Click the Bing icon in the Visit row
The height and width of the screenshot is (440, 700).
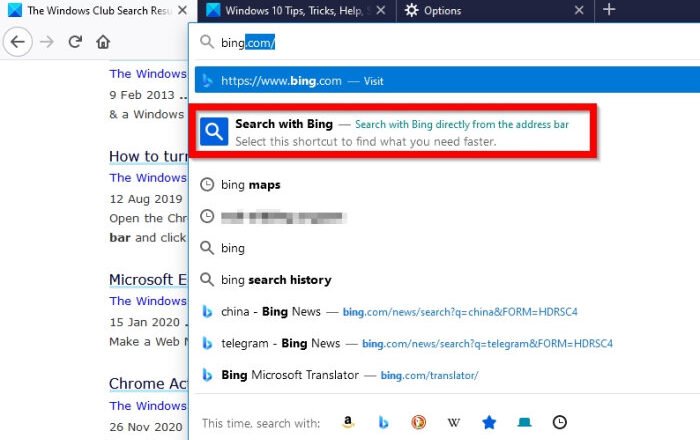(x=207, y=81)
